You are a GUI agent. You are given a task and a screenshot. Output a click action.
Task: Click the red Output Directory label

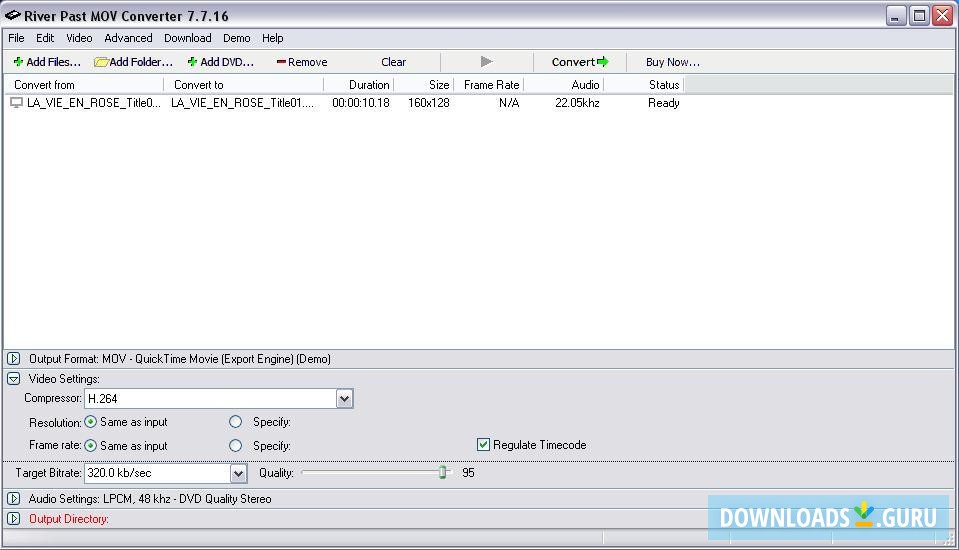68,519
